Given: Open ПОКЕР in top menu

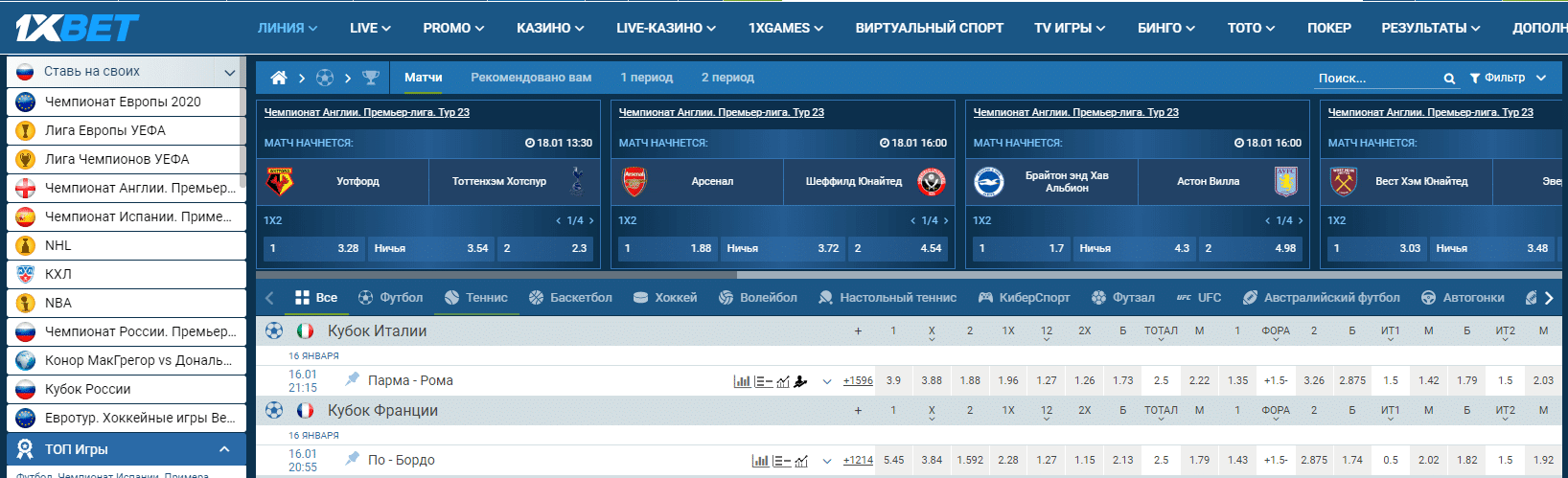Looking at the screenshot, I should coord(1329,28).
